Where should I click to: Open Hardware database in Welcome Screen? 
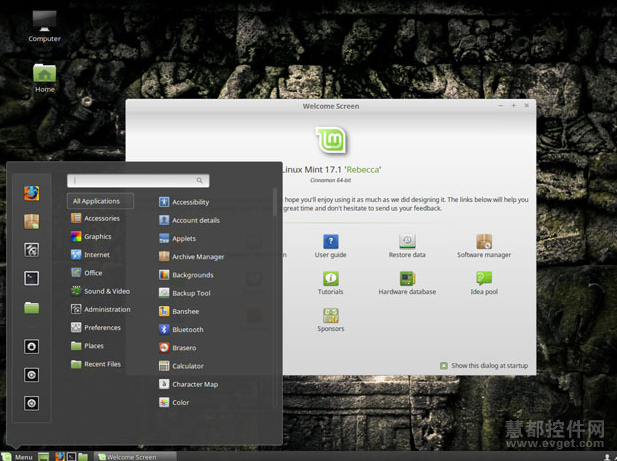(x=407, y=283)
